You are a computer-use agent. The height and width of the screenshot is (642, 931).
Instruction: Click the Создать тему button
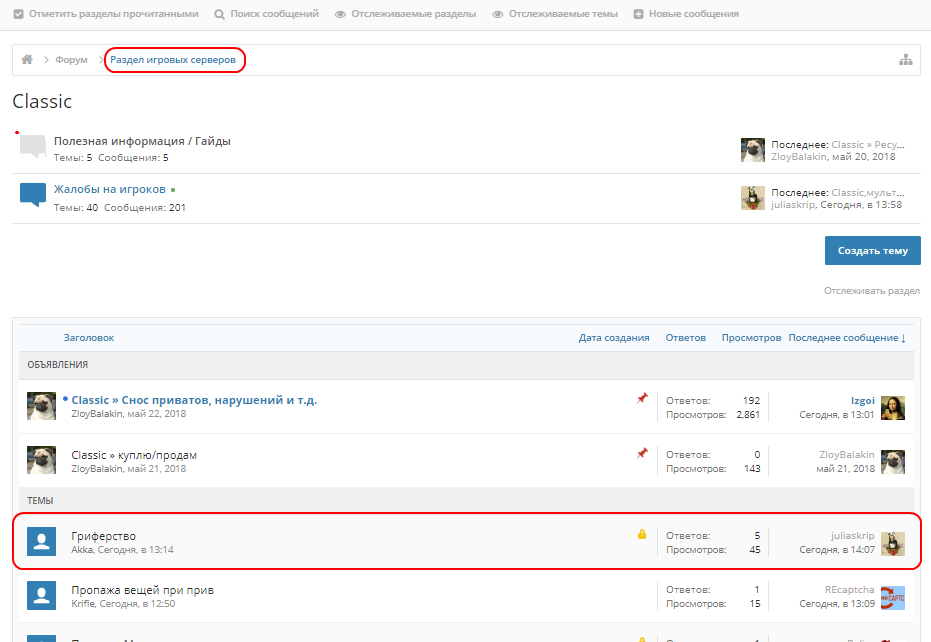[x=872, y=251]
